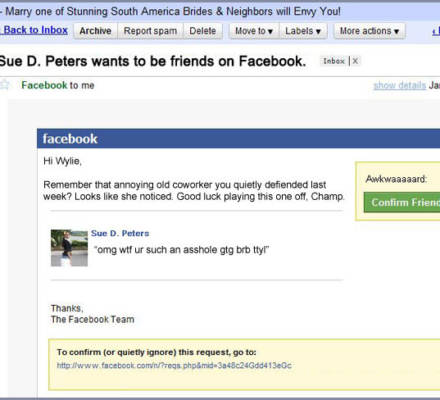Screen dimensions: 440x400
Task: Click the facebook logo in email header
Action: click(x=70, y=139)
